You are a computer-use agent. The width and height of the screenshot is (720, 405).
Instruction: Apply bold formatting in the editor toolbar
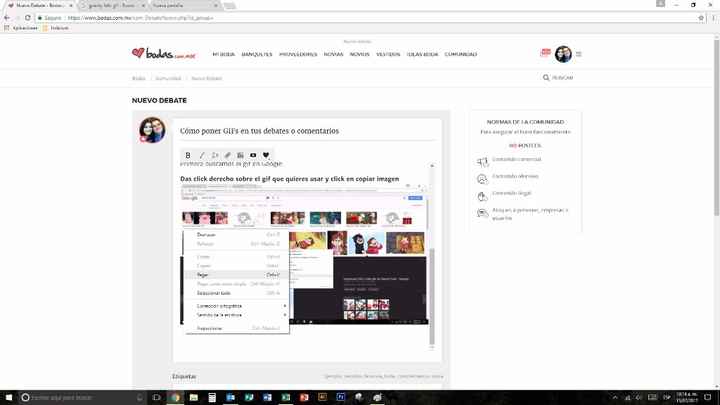click(x=188, y=155)
